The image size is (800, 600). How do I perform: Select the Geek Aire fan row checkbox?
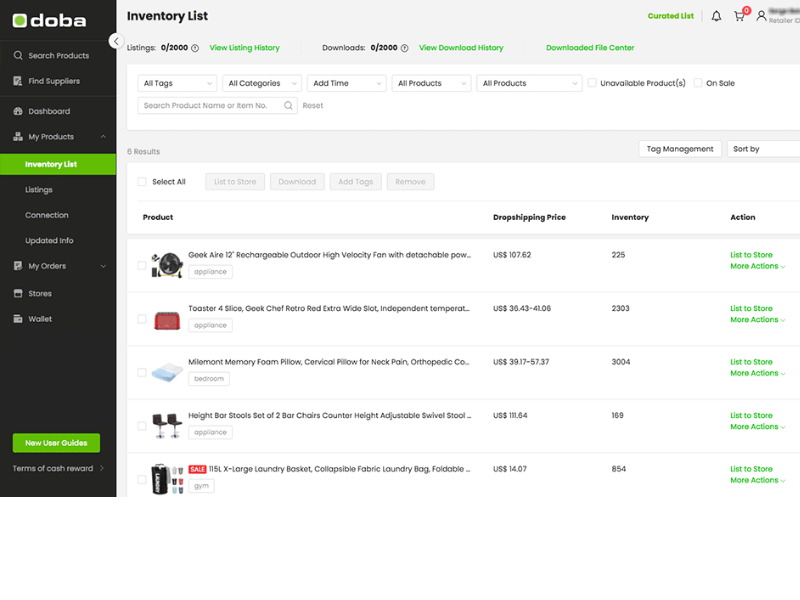pyautogui.click(x=142, y=265)
